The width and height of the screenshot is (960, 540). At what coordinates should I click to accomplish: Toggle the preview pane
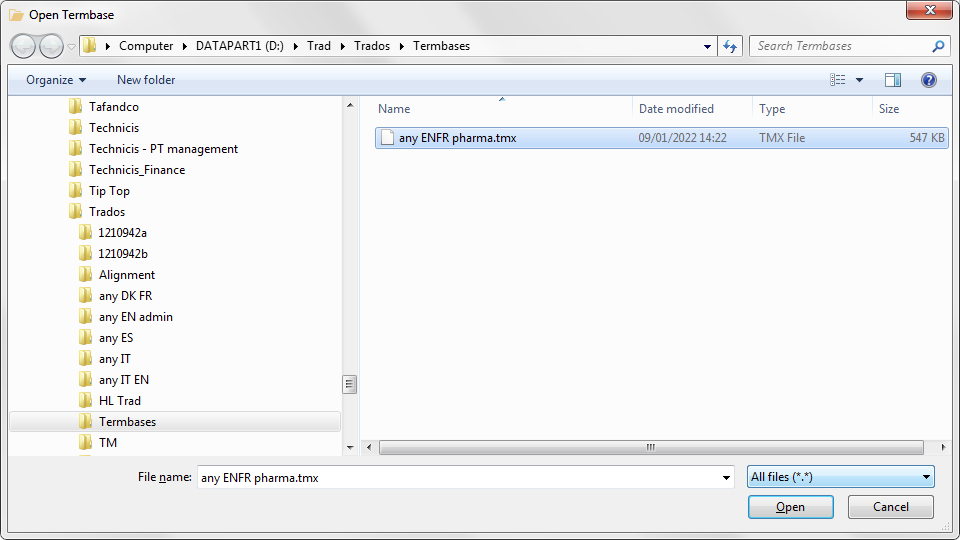[x=893, y=80]
